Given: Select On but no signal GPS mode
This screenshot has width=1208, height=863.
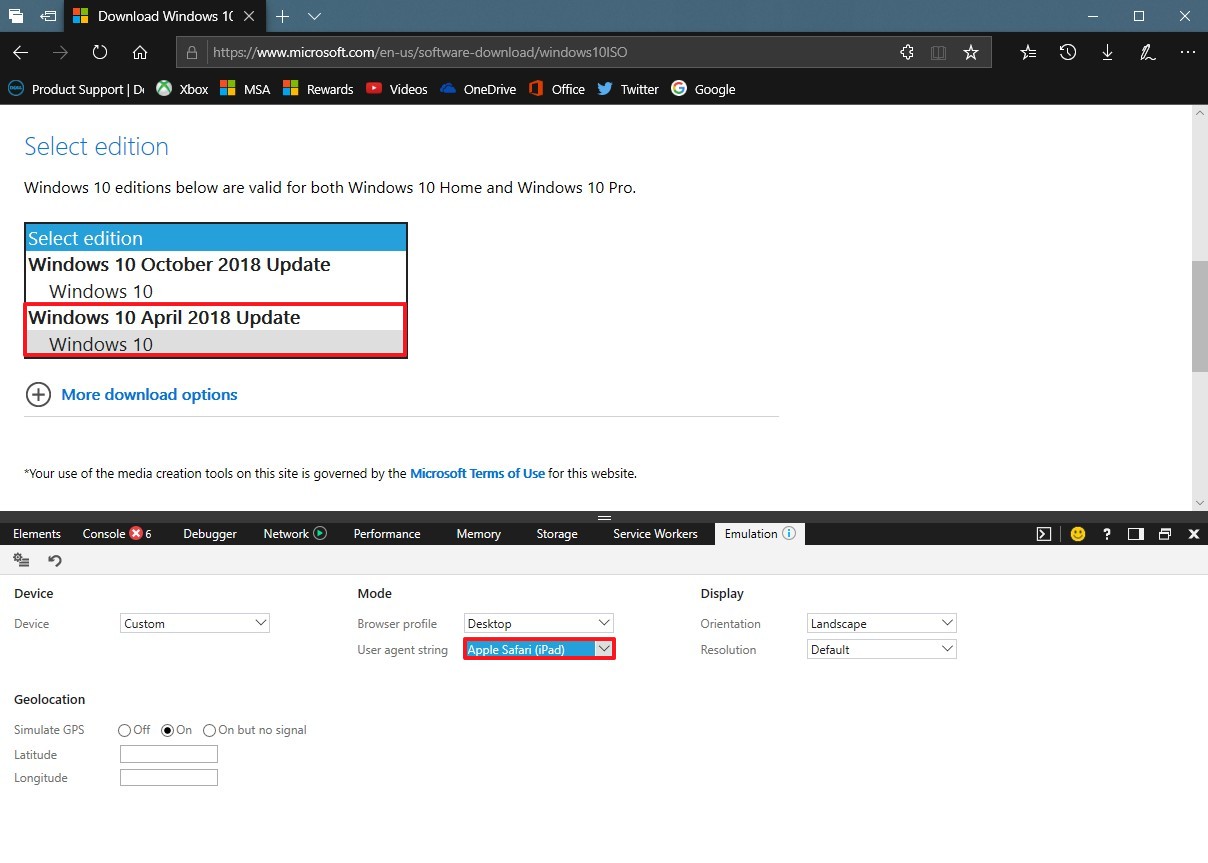Looking at the screenshot, I should (x=210, y=730).
